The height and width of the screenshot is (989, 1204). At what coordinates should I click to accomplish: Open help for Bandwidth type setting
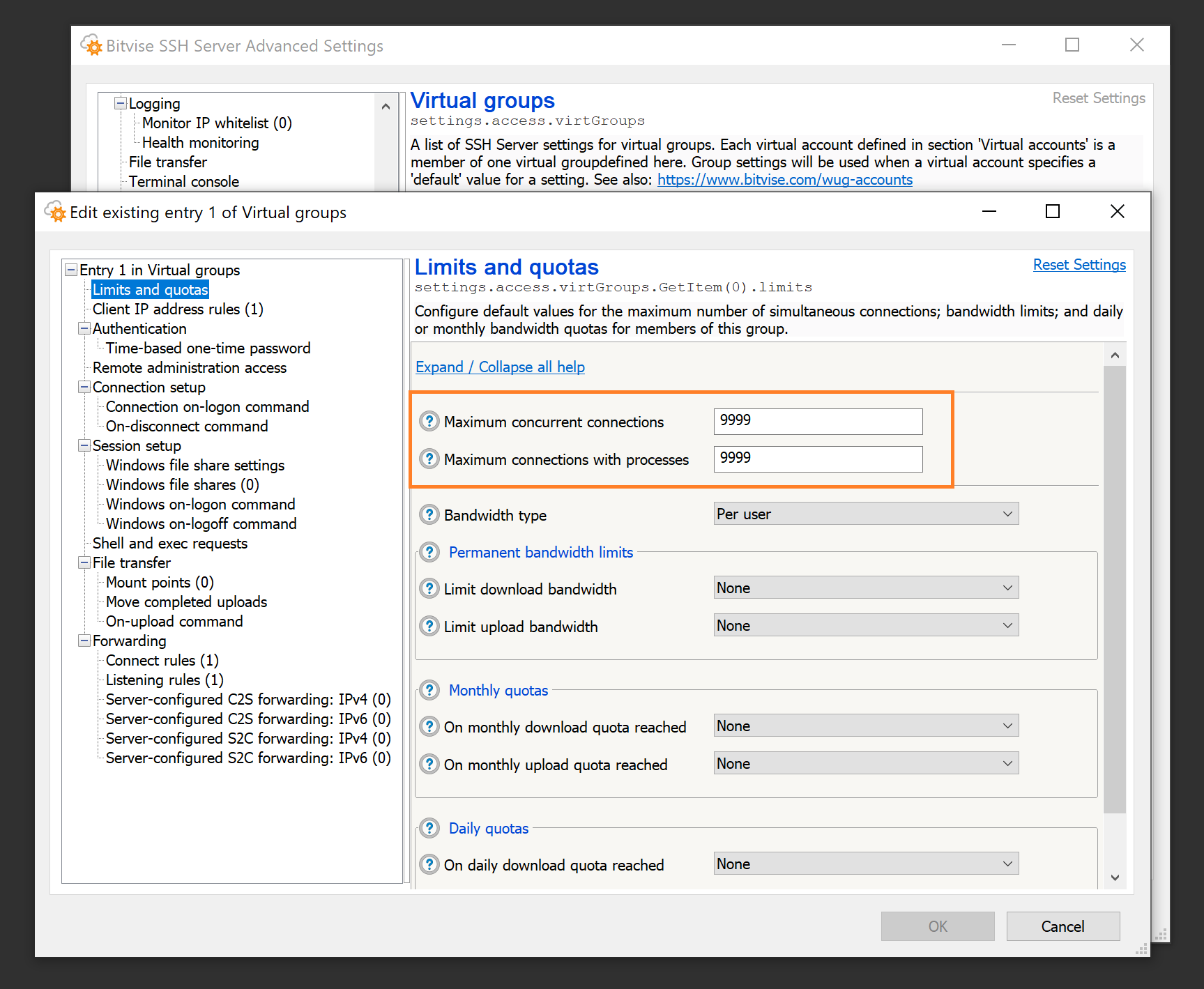pos(429,515)
